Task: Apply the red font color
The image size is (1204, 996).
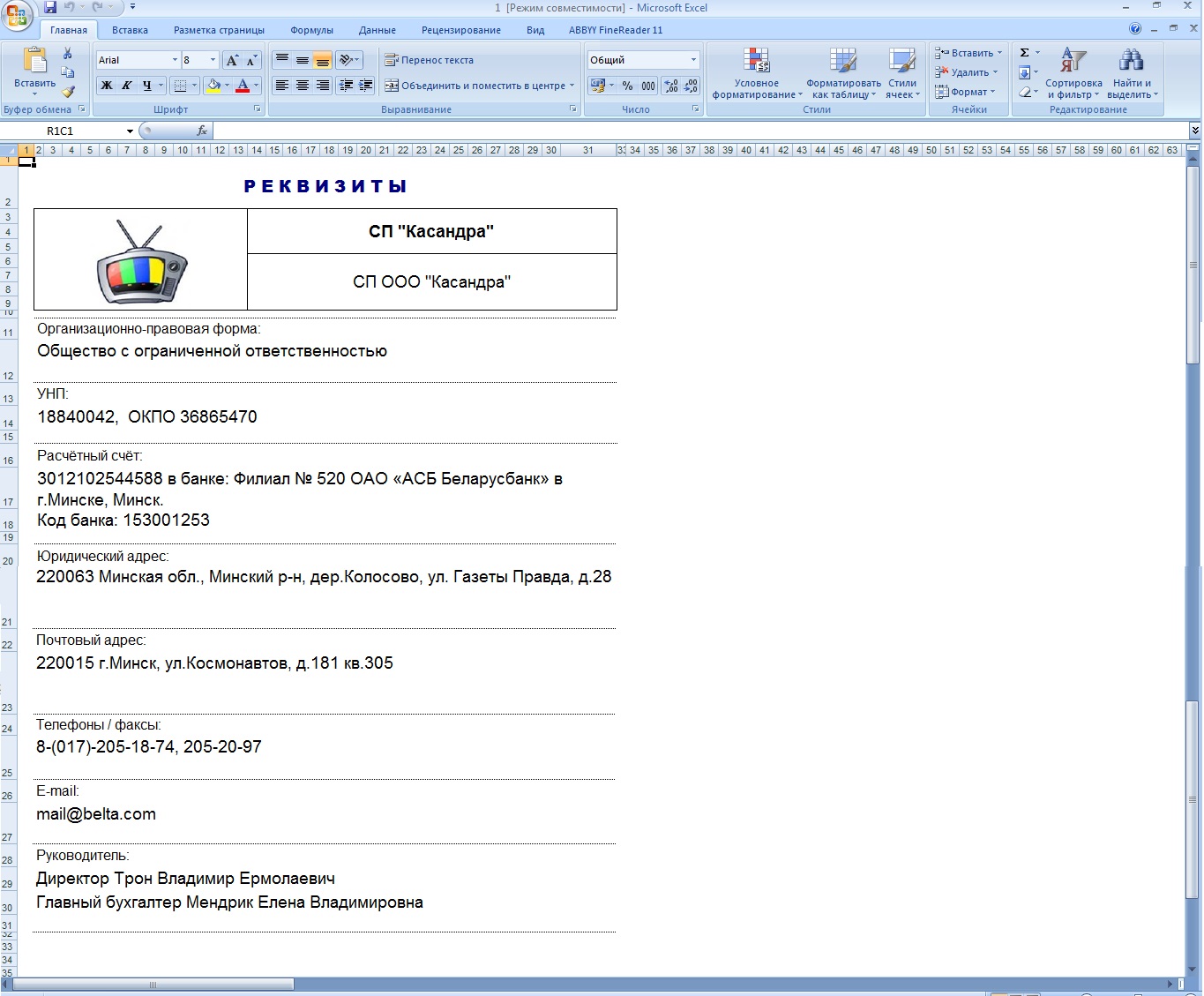Action: click(x=243, y=86)
